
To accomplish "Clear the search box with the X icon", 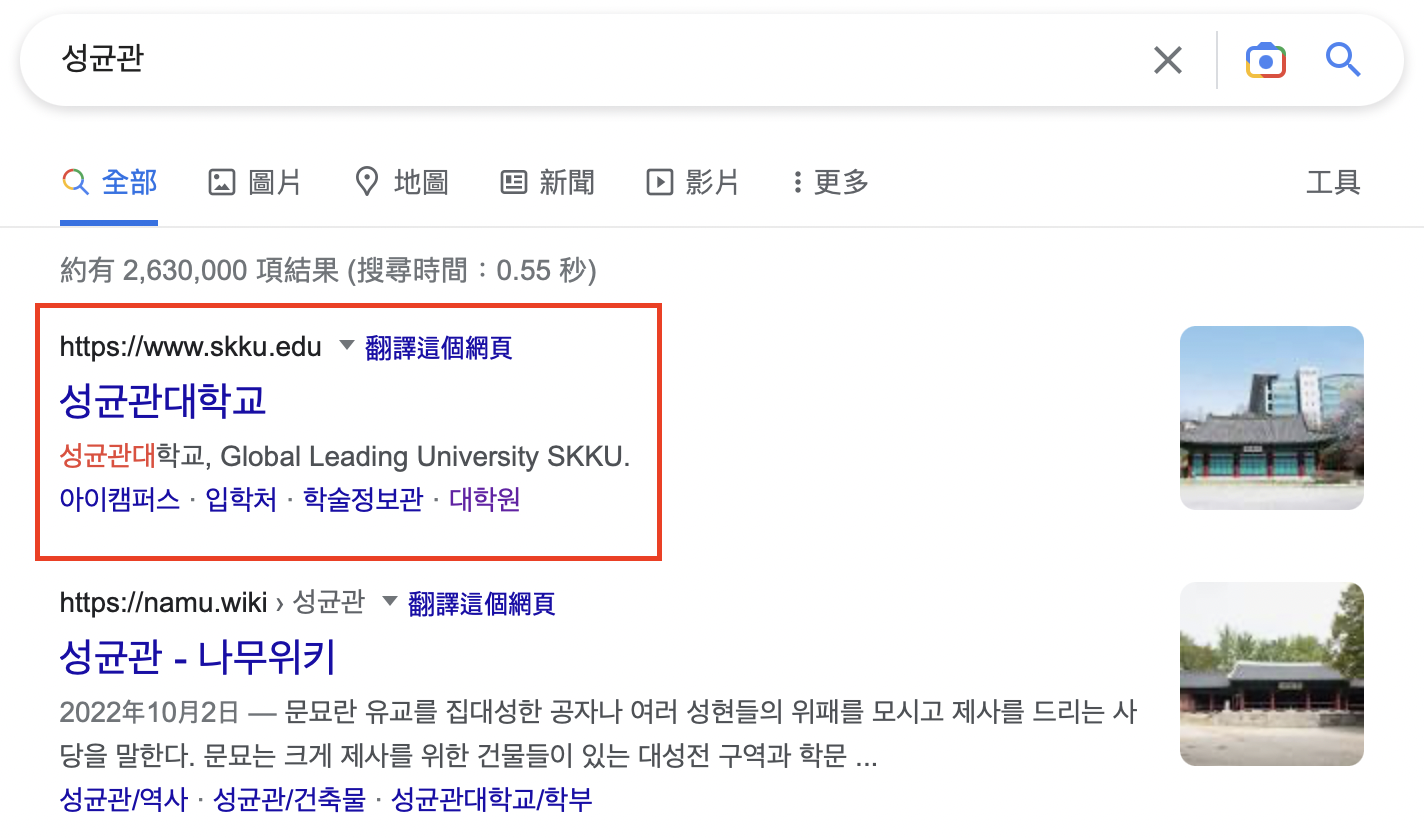I will (x=1167, y=60).
